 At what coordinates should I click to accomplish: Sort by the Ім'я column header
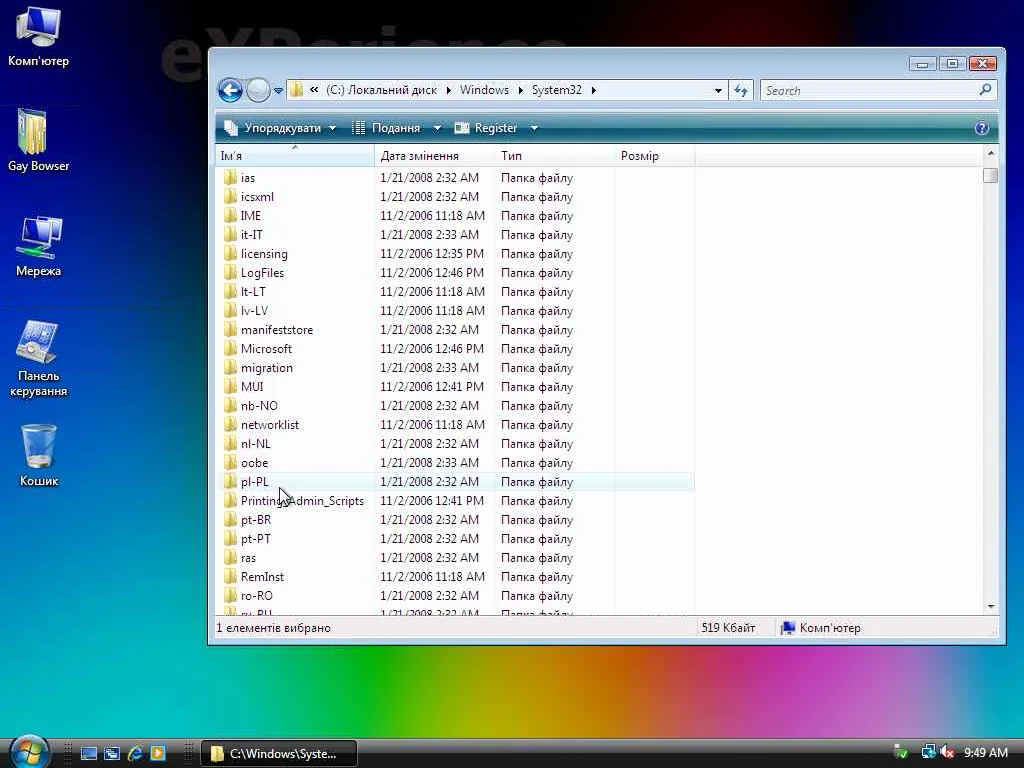click(295, 156)
